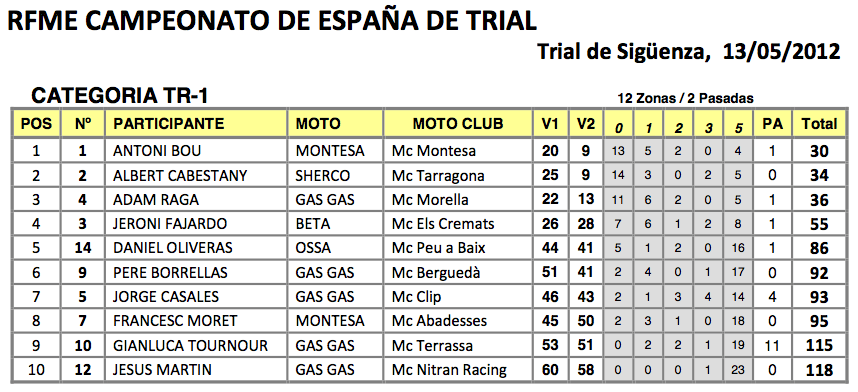
Task: Select the ANTONI BOU participant cell
Action: 196,151
